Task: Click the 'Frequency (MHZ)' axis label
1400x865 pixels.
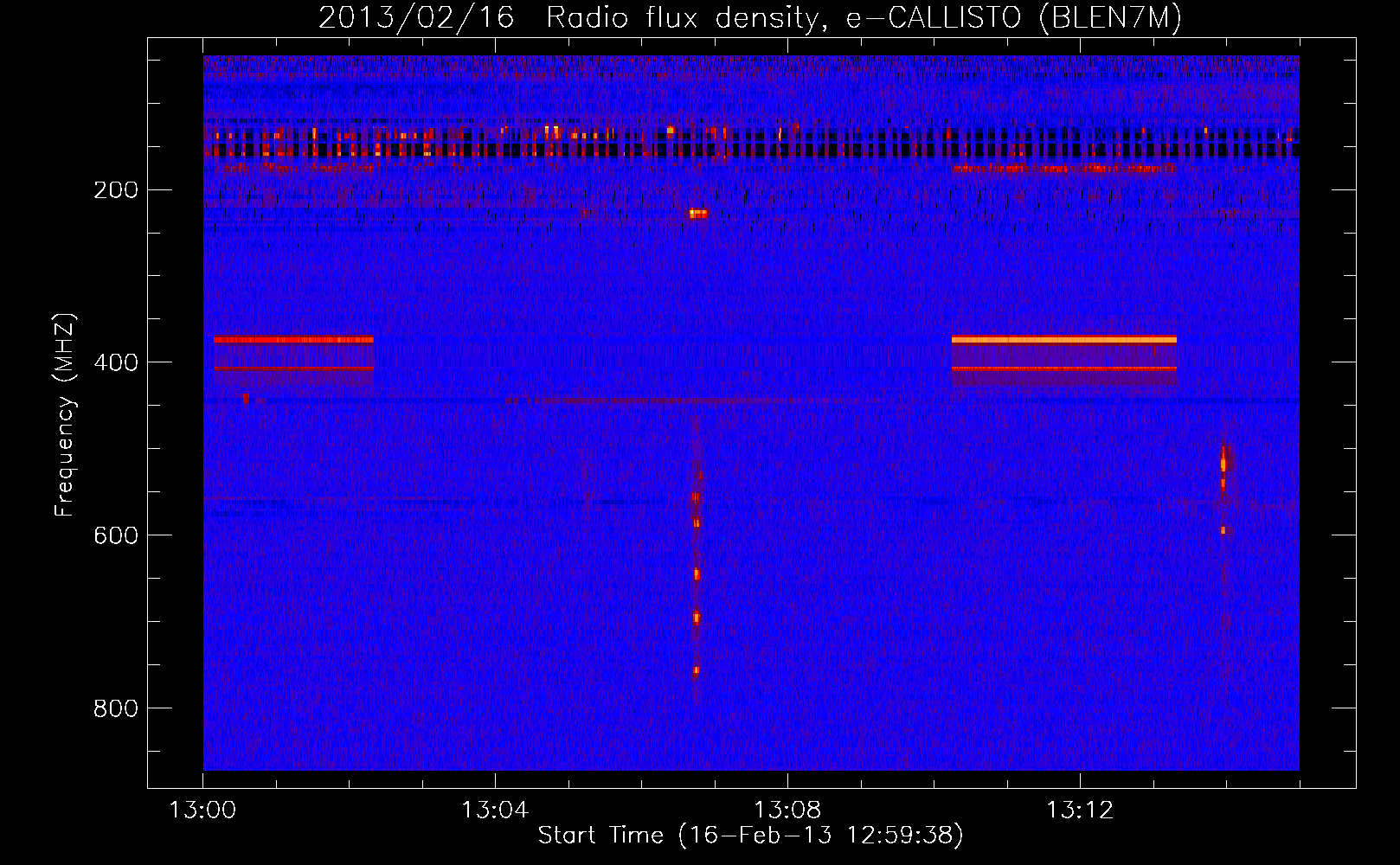Action: pos(65,414)
